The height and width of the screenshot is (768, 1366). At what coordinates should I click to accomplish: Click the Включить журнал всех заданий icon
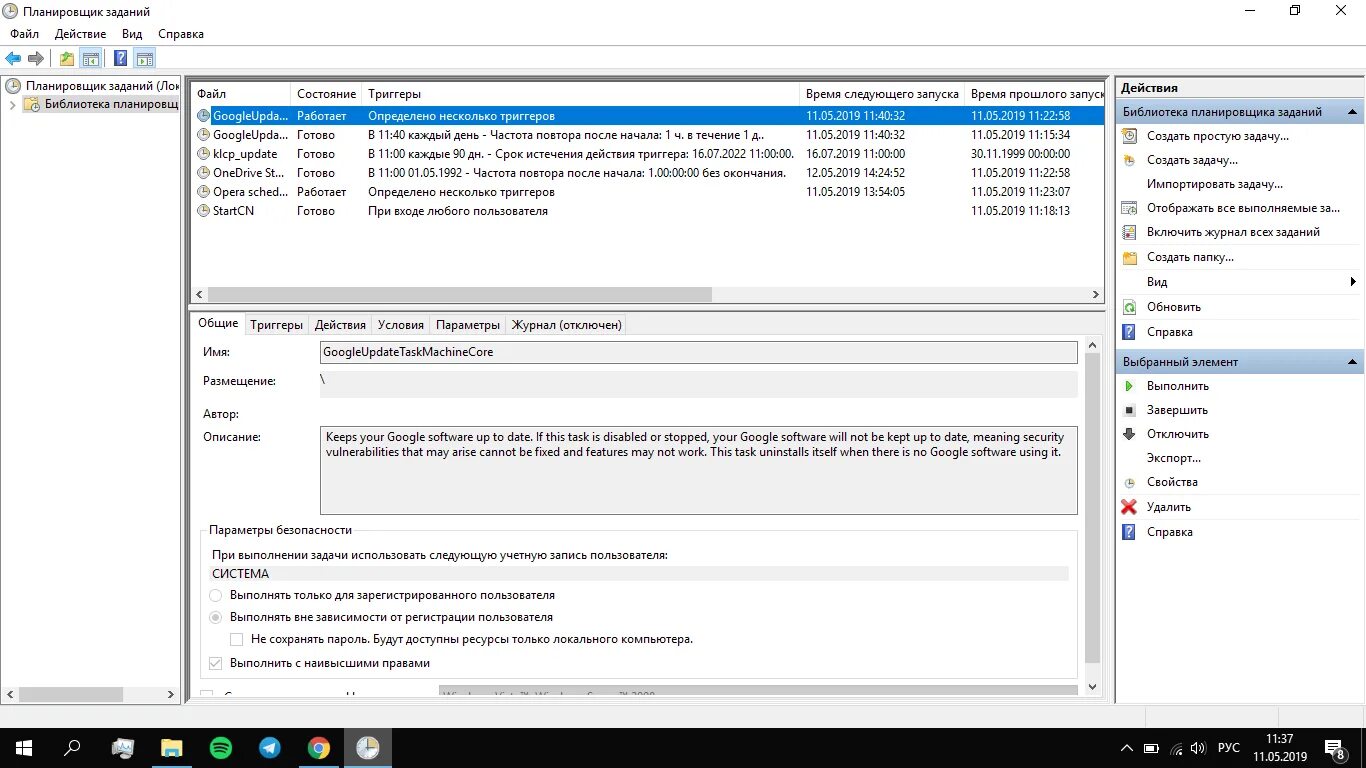(1129, 232)
